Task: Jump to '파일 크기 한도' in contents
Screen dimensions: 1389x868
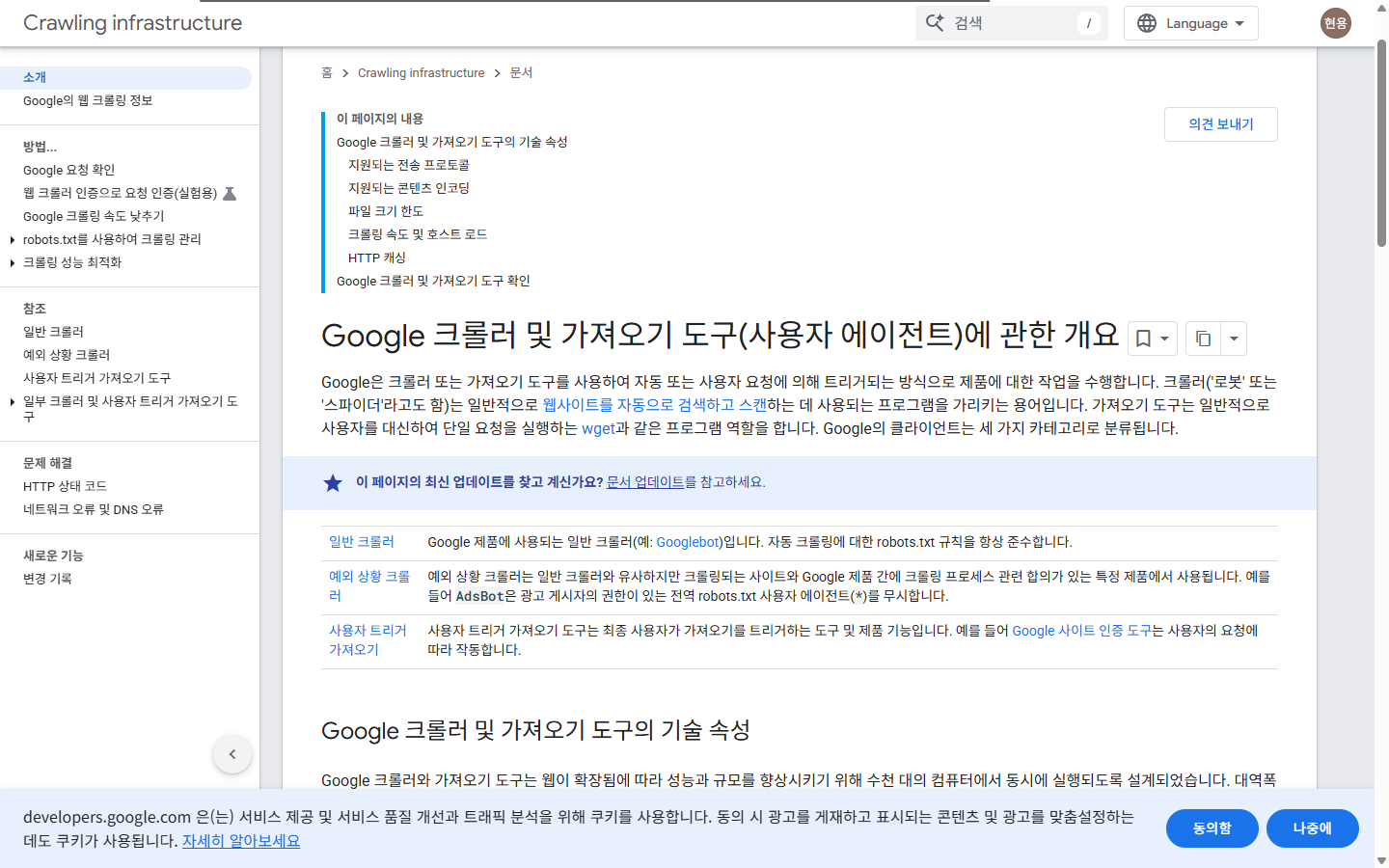Action: click(386, 211)
